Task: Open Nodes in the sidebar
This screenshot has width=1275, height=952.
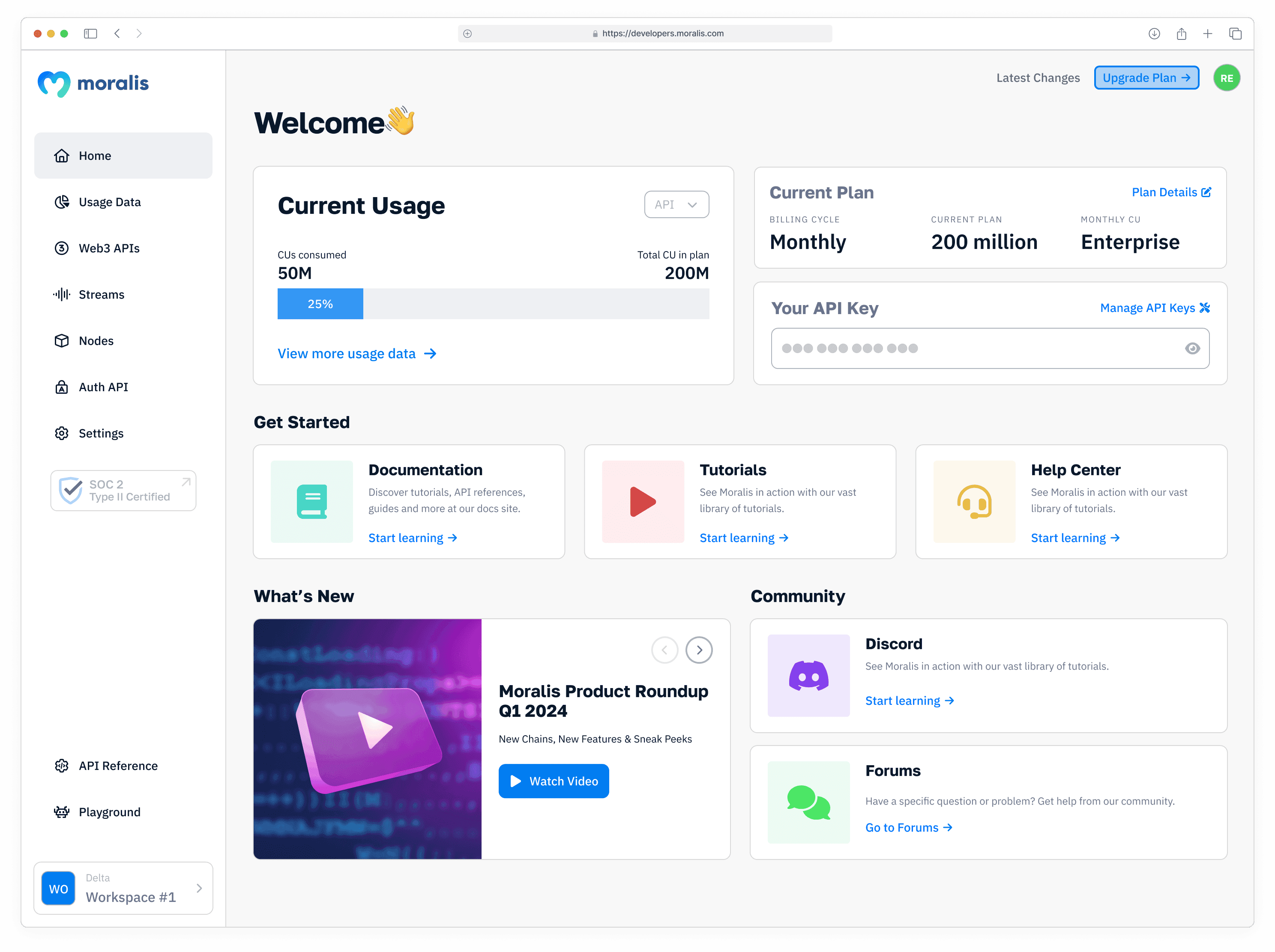Action: pyautogui.click(x=123, y=341)
